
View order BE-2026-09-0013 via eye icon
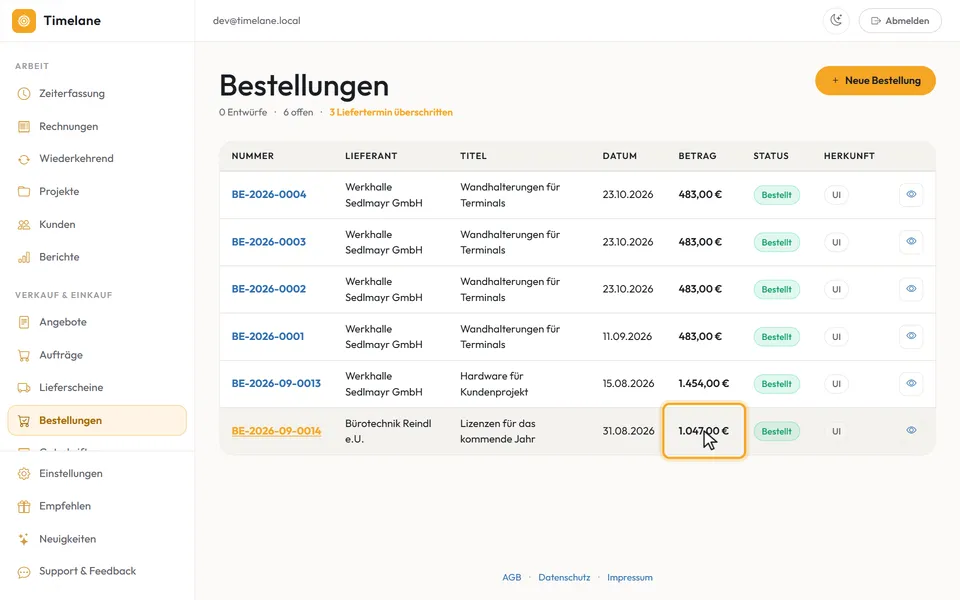pyautogui.click(x=911, y=383)
